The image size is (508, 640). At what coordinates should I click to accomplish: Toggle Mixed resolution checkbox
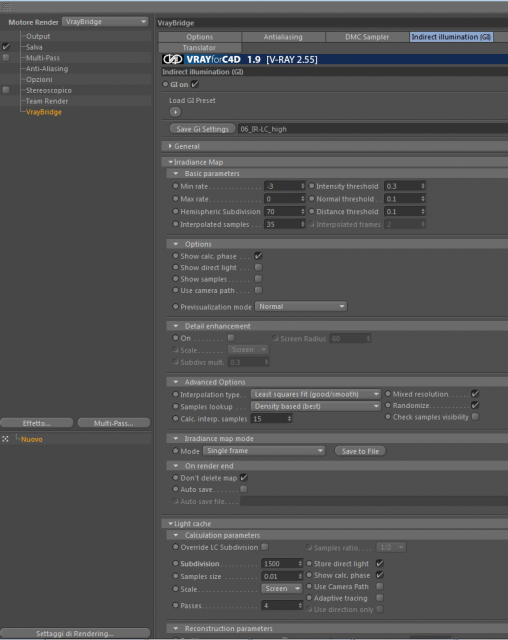pos(475,394)
